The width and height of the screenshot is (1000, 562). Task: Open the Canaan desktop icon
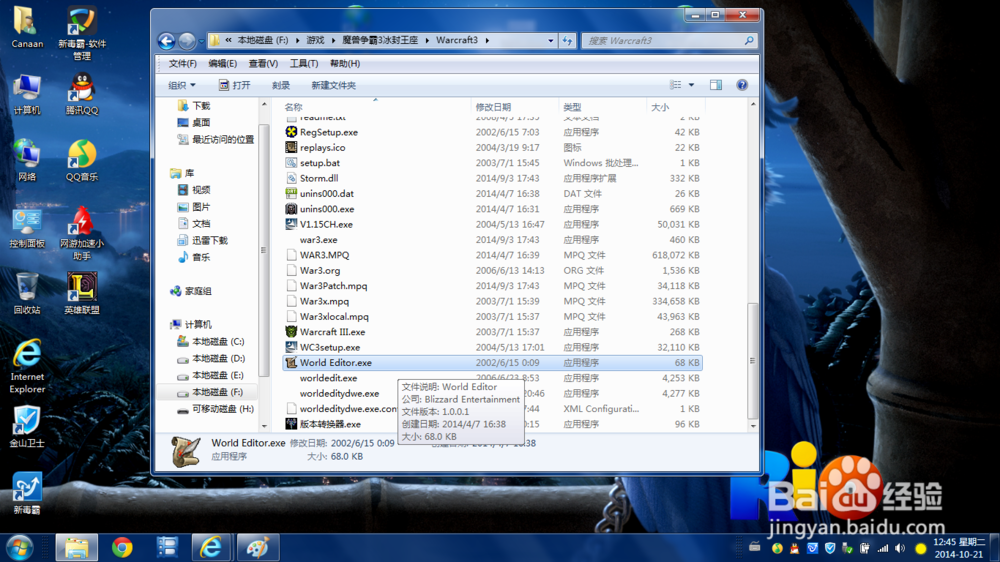pos(27,27)
